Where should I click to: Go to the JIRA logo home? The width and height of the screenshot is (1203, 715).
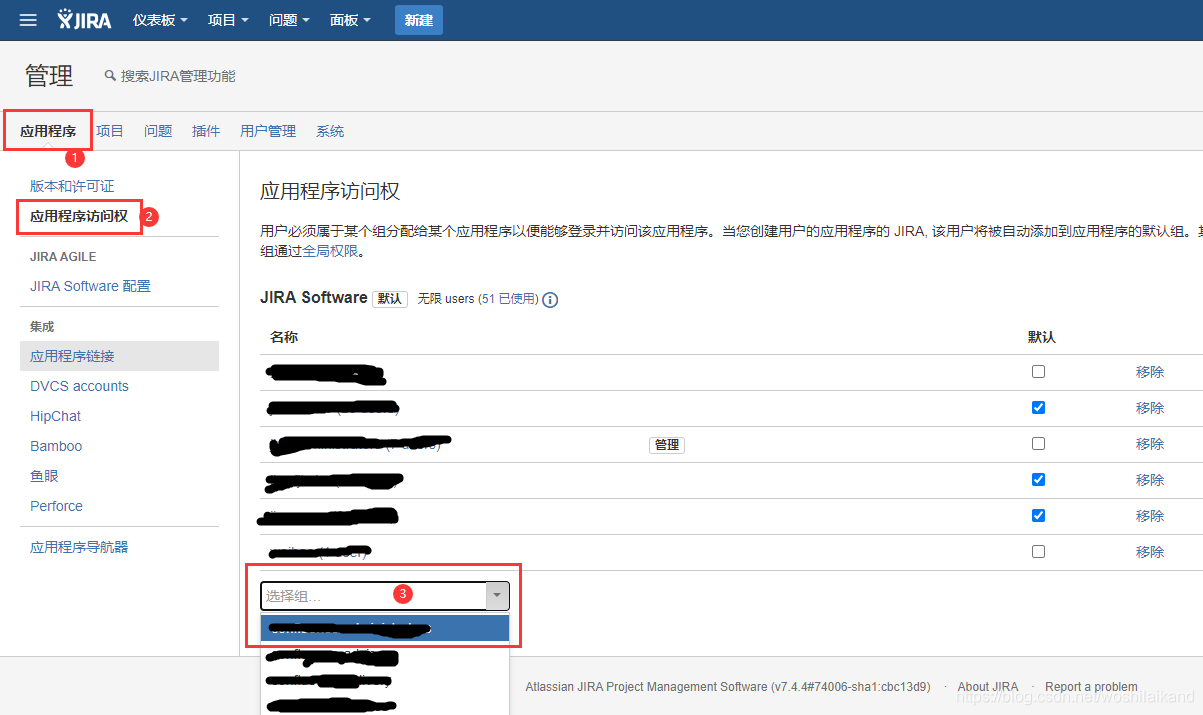84,20
